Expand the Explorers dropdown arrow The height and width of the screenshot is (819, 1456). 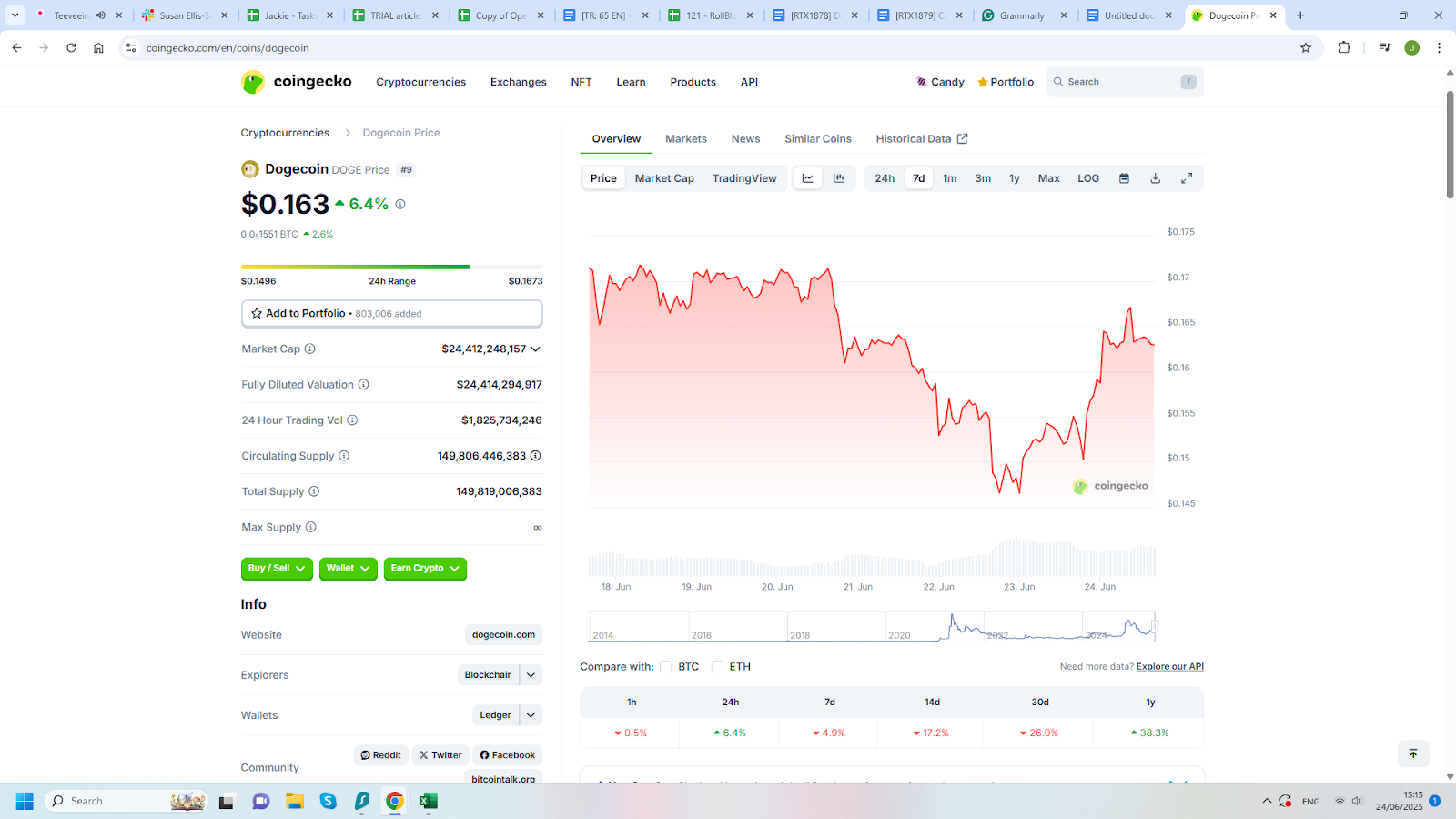click(x=531, y=675)
